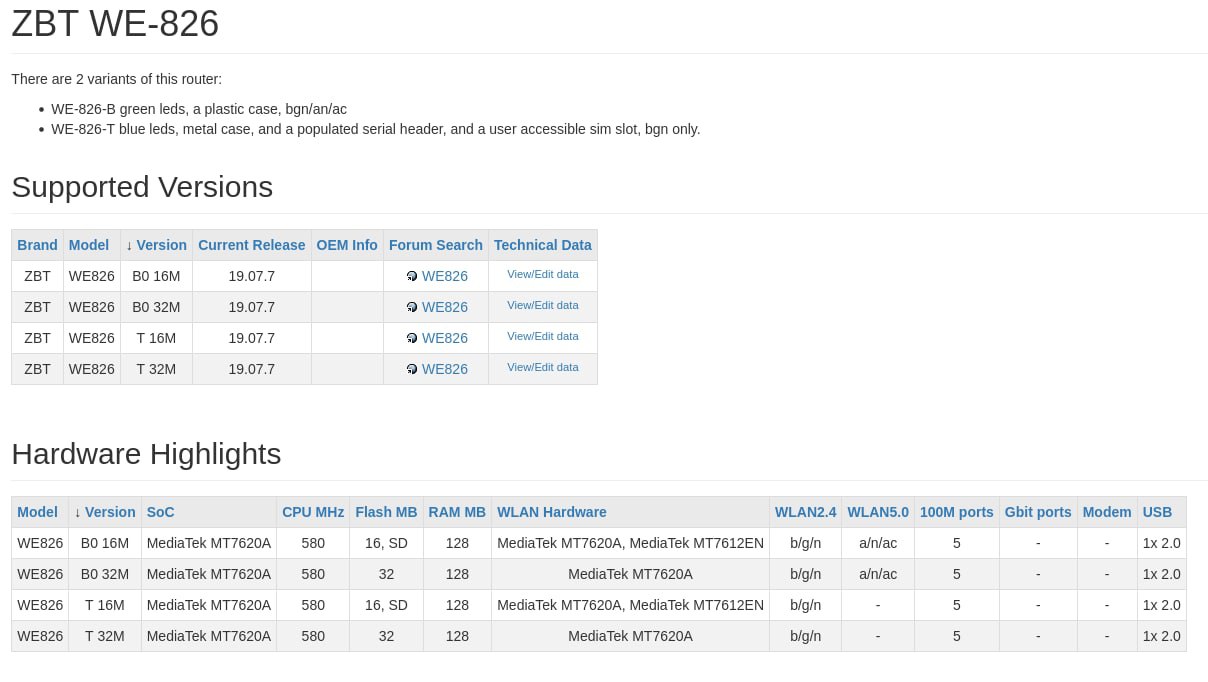
Task: Click '1x 2.0' USB cell in T 32M row
Action: pyautogui.click(x=1162, y=636)
